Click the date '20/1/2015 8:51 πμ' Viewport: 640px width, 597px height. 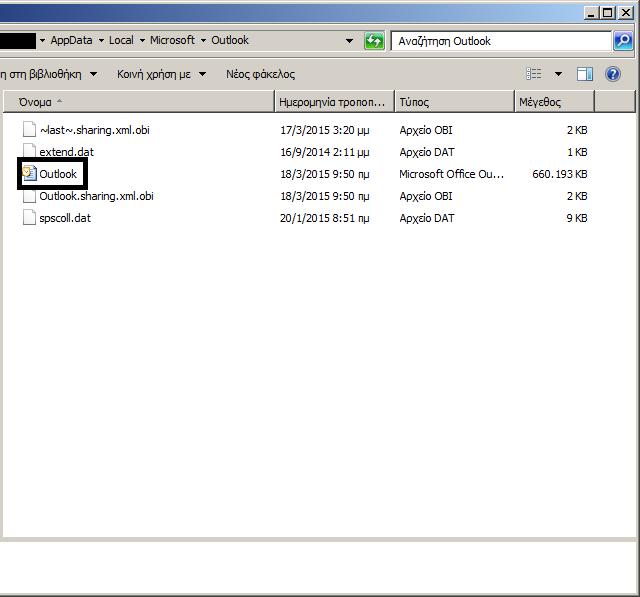pos(324,218)
